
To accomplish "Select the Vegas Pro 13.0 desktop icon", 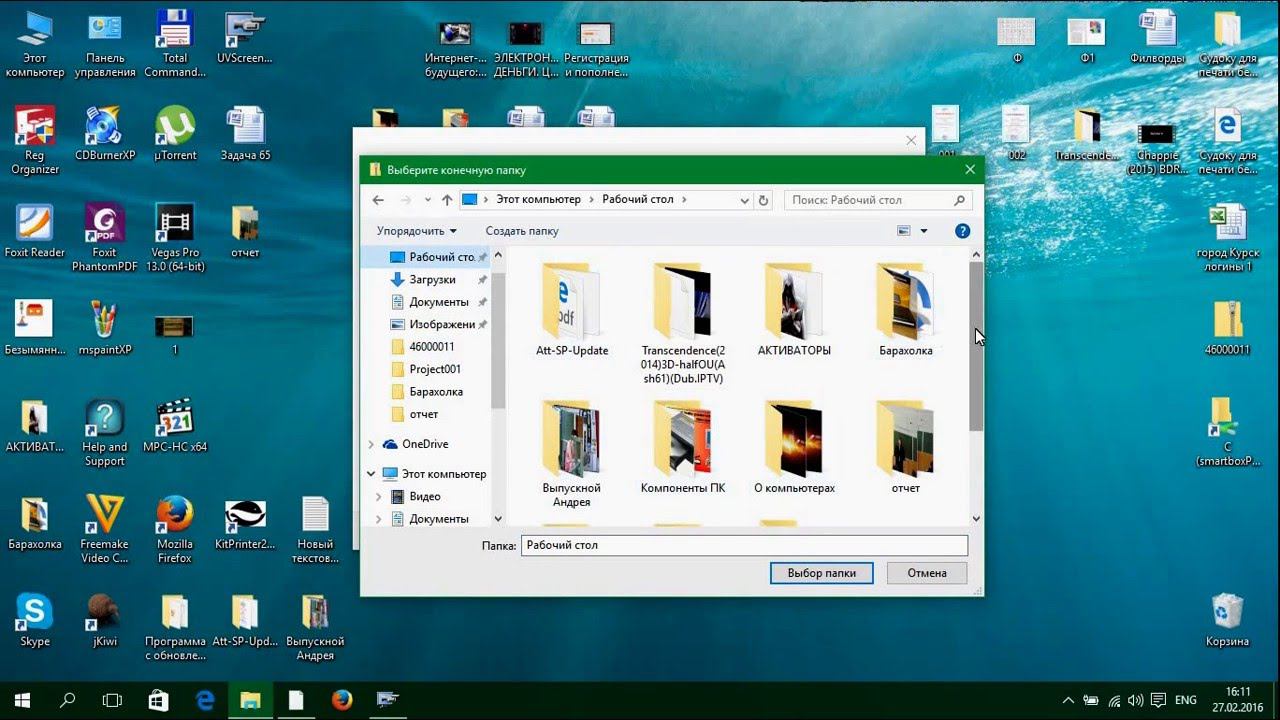I will (175, 238).
